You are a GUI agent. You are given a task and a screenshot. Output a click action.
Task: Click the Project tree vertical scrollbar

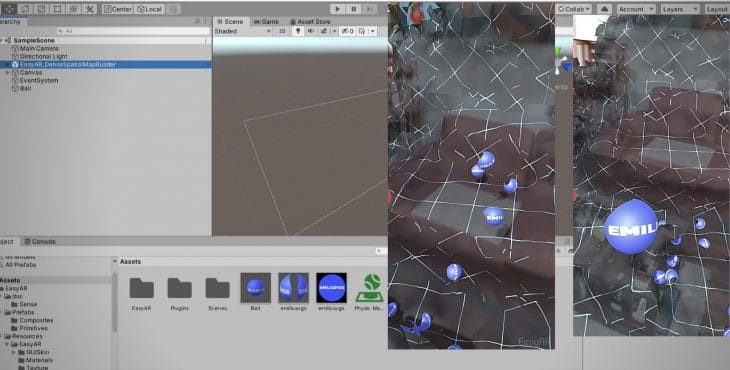[x=114, y=303]
